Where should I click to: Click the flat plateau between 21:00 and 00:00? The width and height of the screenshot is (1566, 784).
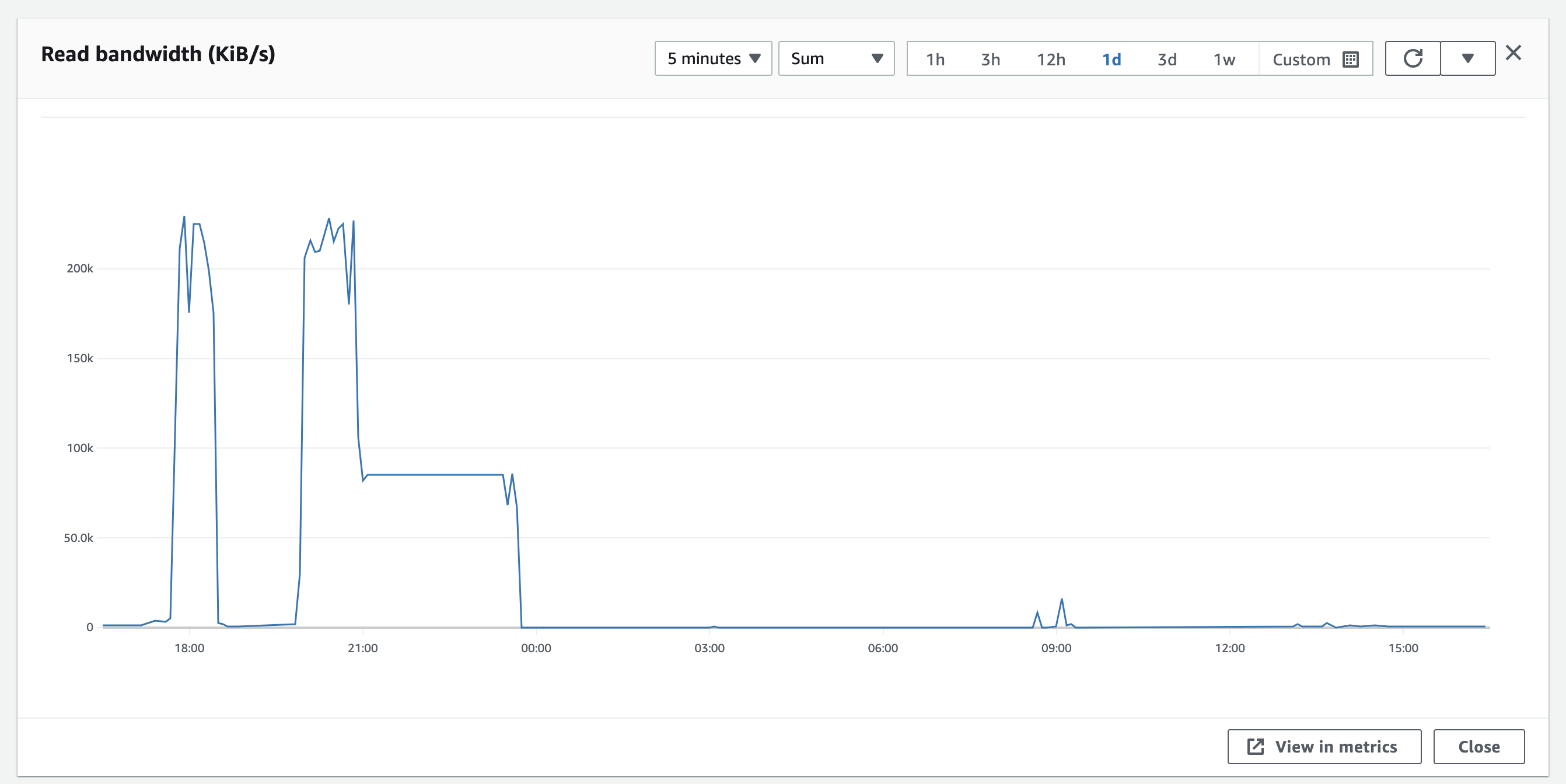click(435, 475)
